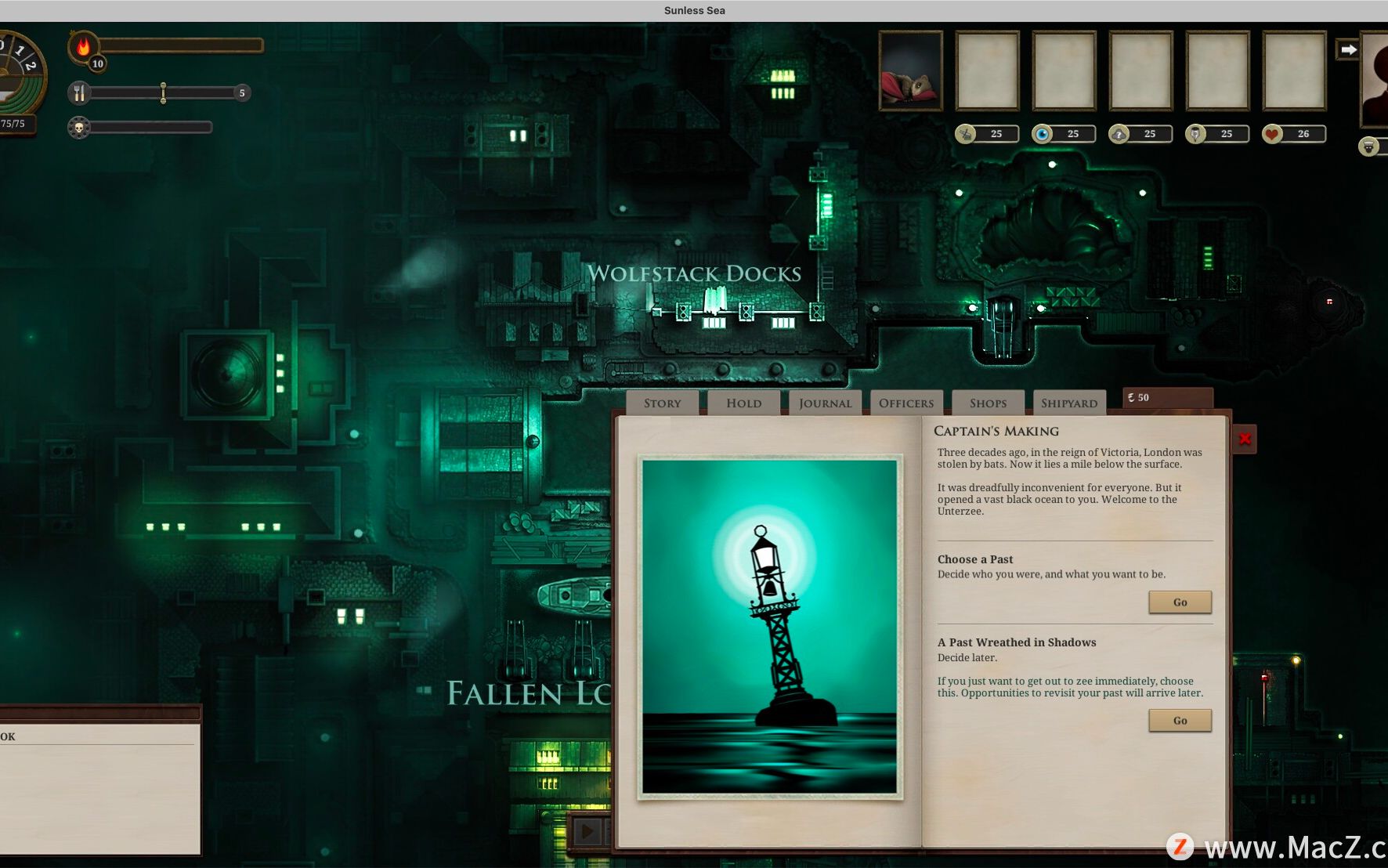This screenshot has height=868, width=1388.
Task: Click the fuel flame icon
Action: pos(83,46)
